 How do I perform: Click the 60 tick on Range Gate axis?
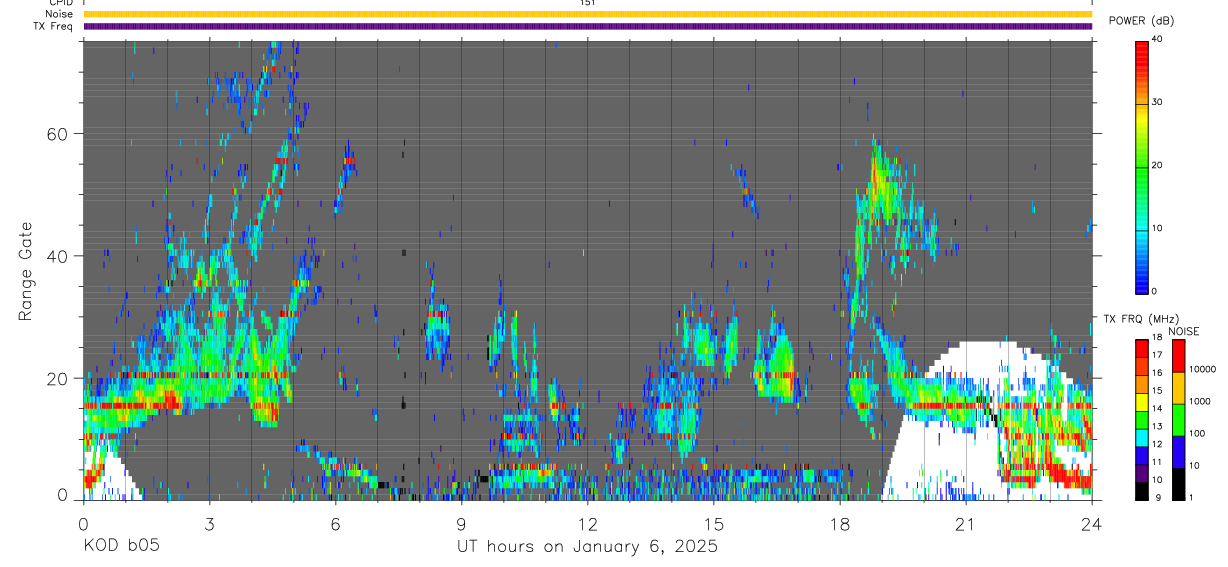coord(57,133)
